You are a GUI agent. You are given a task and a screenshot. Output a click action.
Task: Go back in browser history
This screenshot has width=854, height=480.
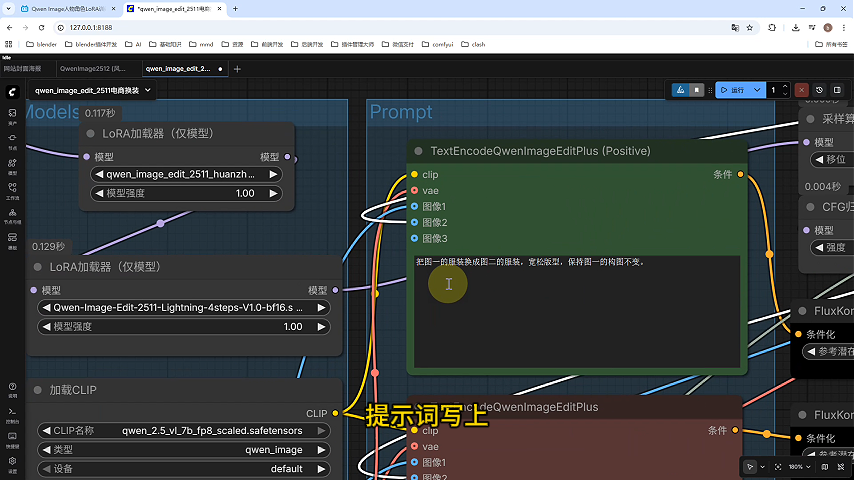click(x=9, y=27)
